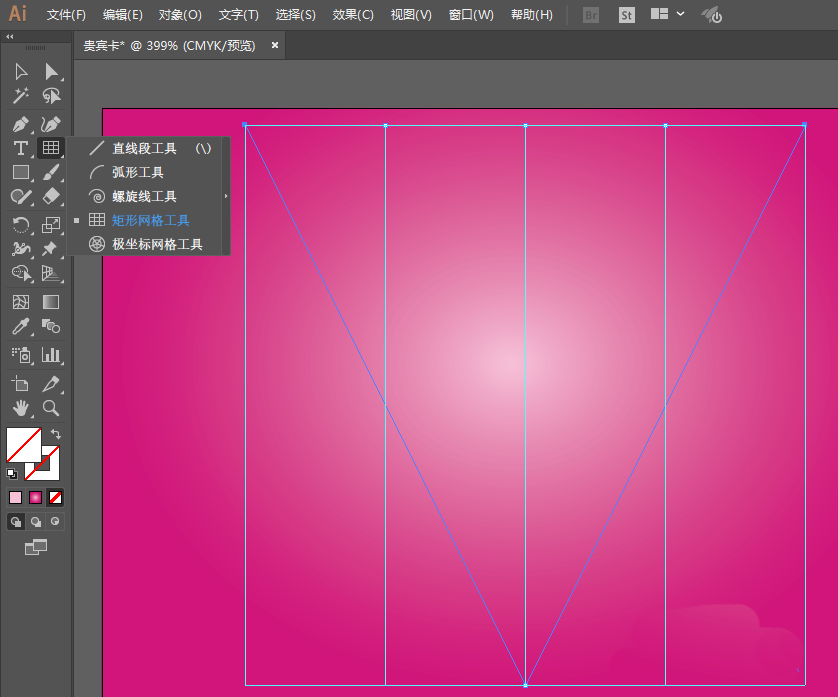Open the 编辑(E) menu
838x697 pixels.
click(122, 15)
